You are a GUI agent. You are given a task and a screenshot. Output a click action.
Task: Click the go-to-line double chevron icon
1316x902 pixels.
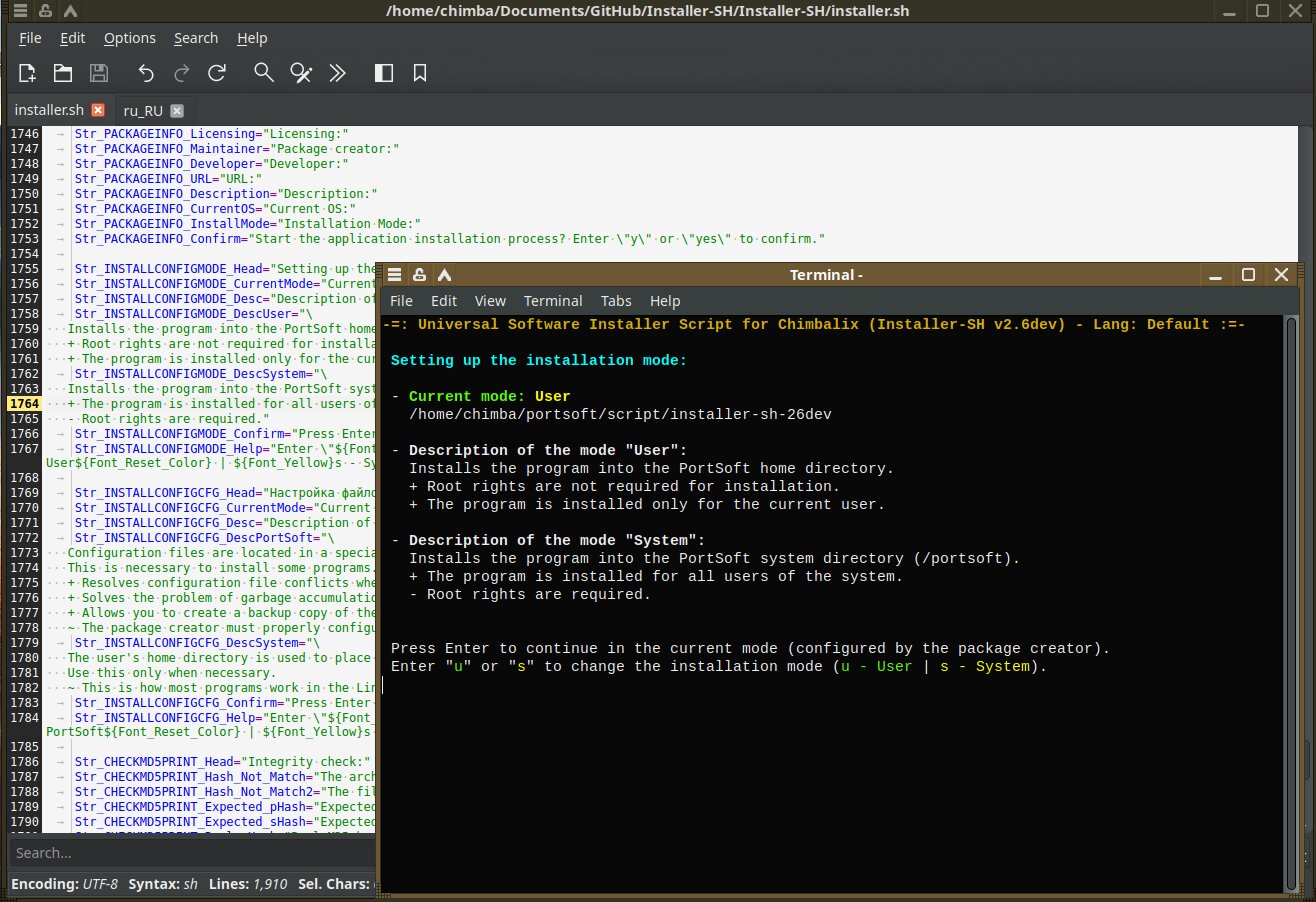click(x=338, y=73)
